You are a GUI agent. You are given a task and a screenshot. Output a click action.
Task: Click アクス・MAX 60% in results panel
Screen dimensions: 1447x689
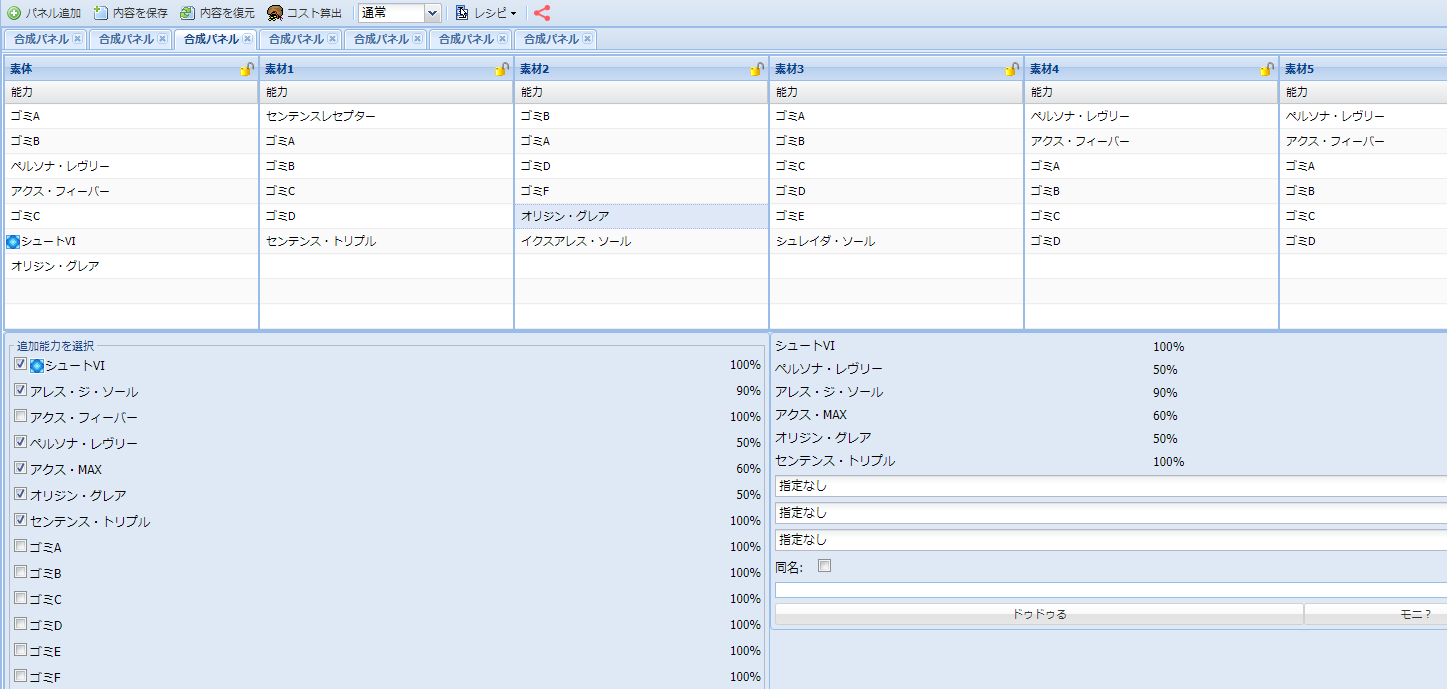pos(976,415)
